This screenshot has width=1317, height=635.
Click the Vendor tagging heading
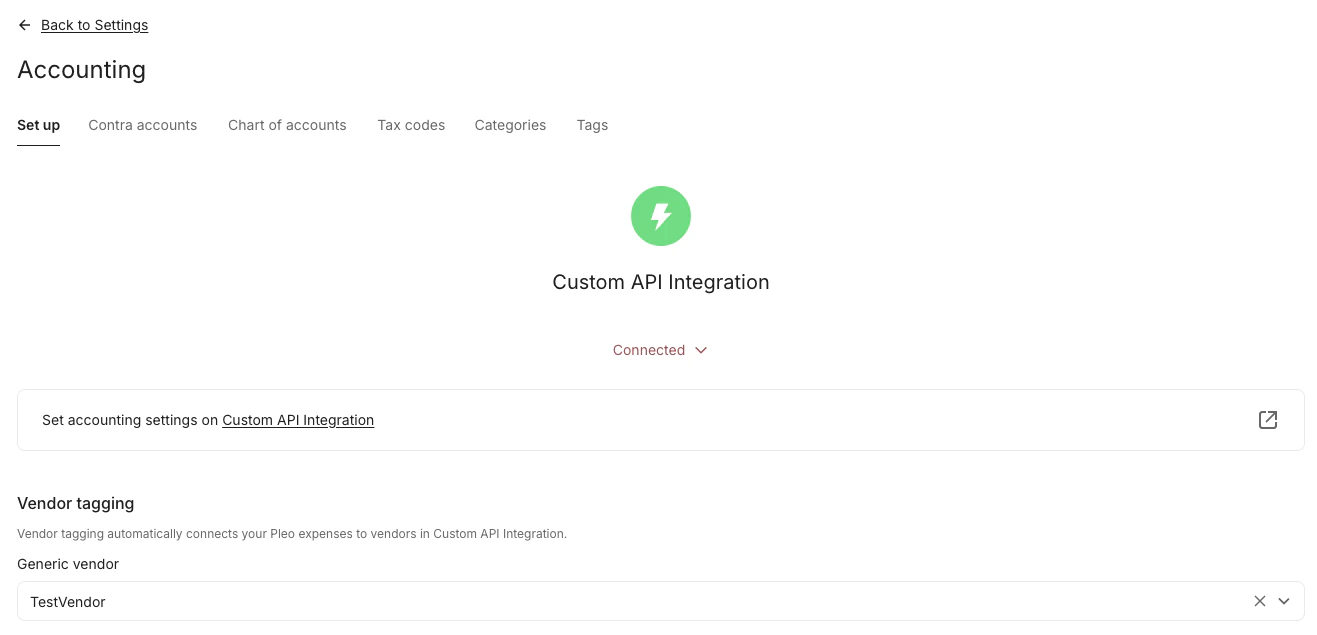pos(76,503)
